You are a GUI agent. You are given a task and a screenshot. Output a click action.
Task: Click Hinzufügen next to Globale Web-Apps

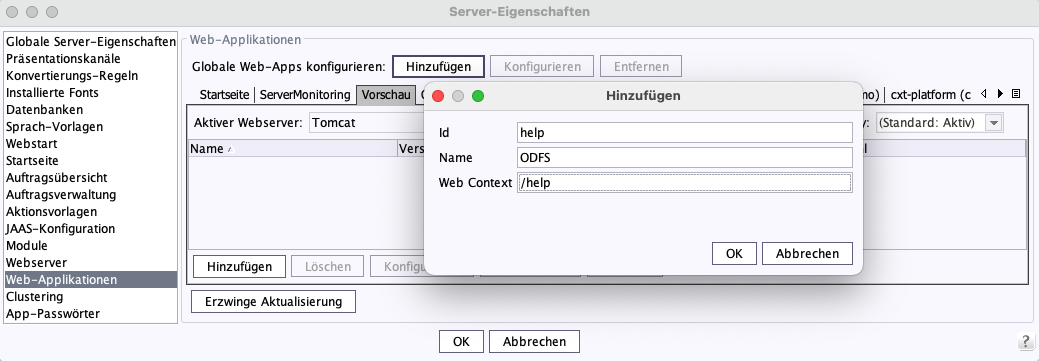point(439,67)
